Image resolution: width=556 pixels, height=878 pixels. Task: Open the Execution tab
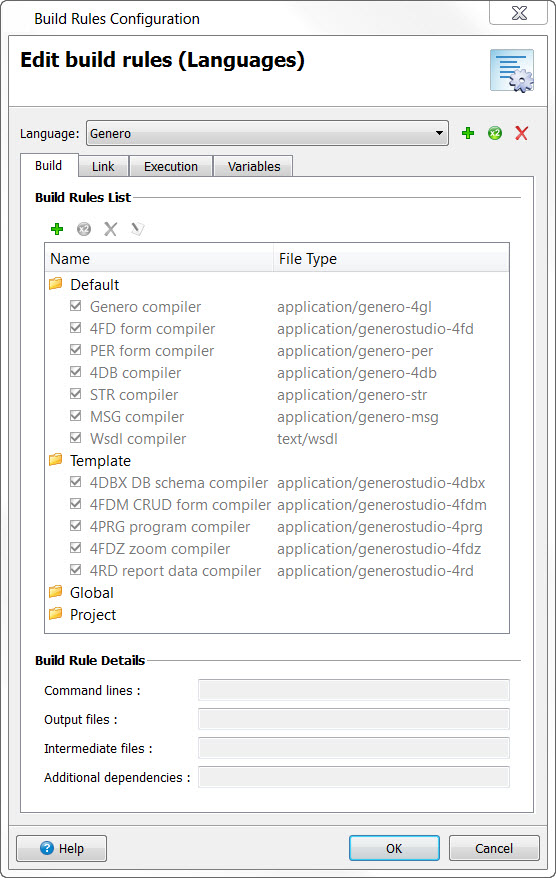click(x=171, y=166)
